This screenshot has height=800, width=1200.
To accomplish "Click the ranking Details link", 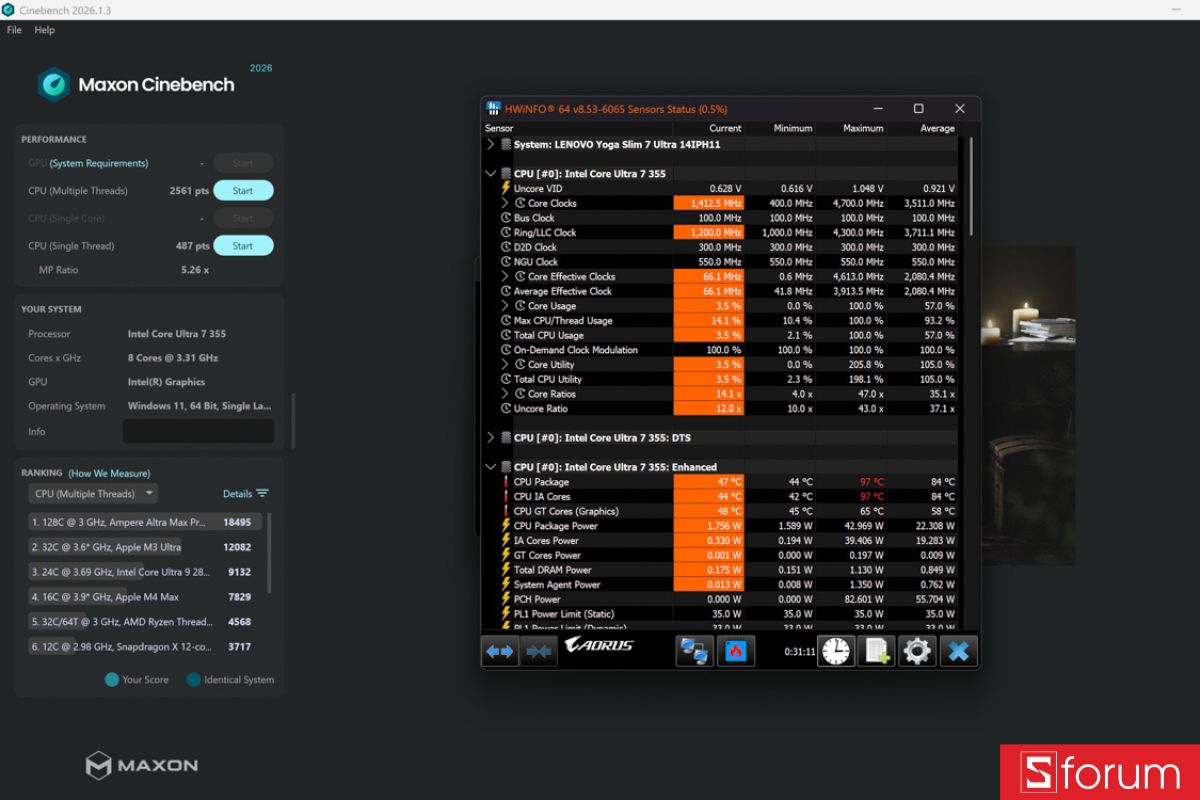I will [x=237, y=494].
